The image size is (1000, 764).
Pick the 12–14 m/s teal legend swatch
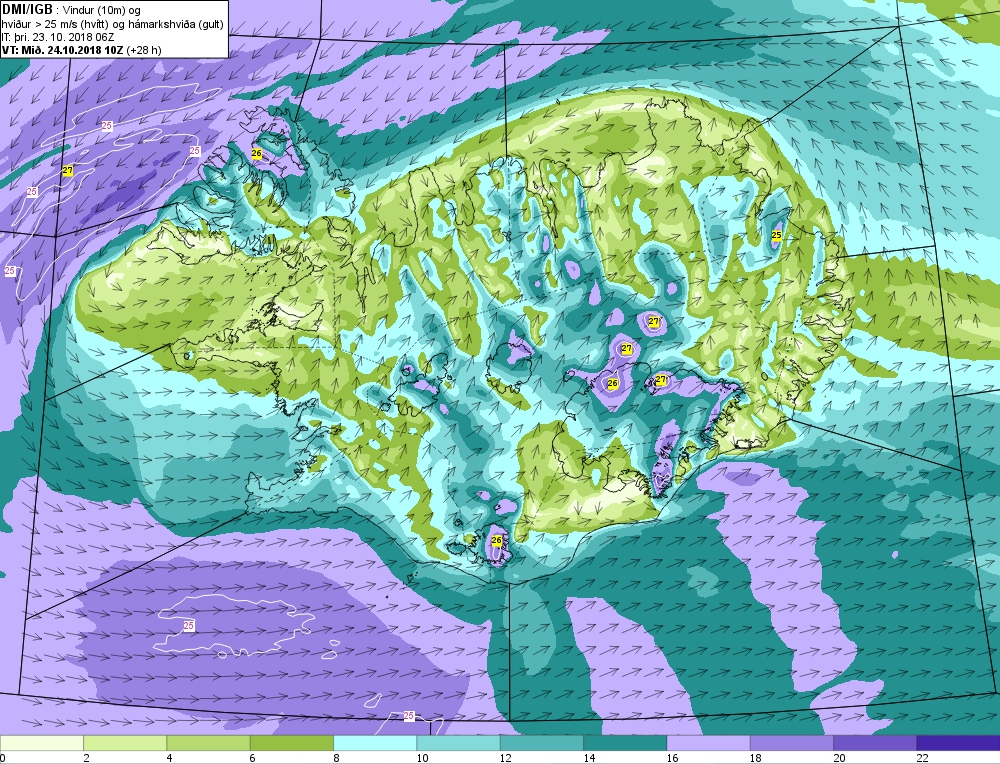[x=541, y=743]
